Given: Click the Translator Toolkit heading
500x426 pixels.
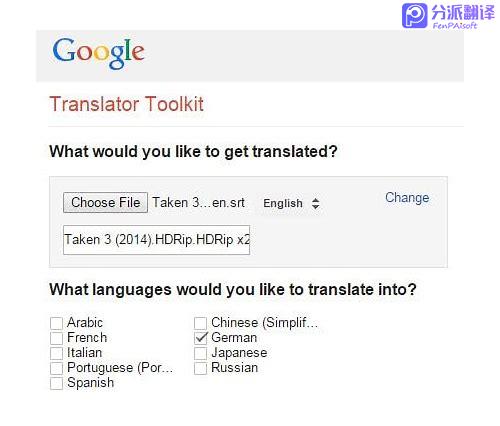Looking at the screenshot, I should pos(126,104).
